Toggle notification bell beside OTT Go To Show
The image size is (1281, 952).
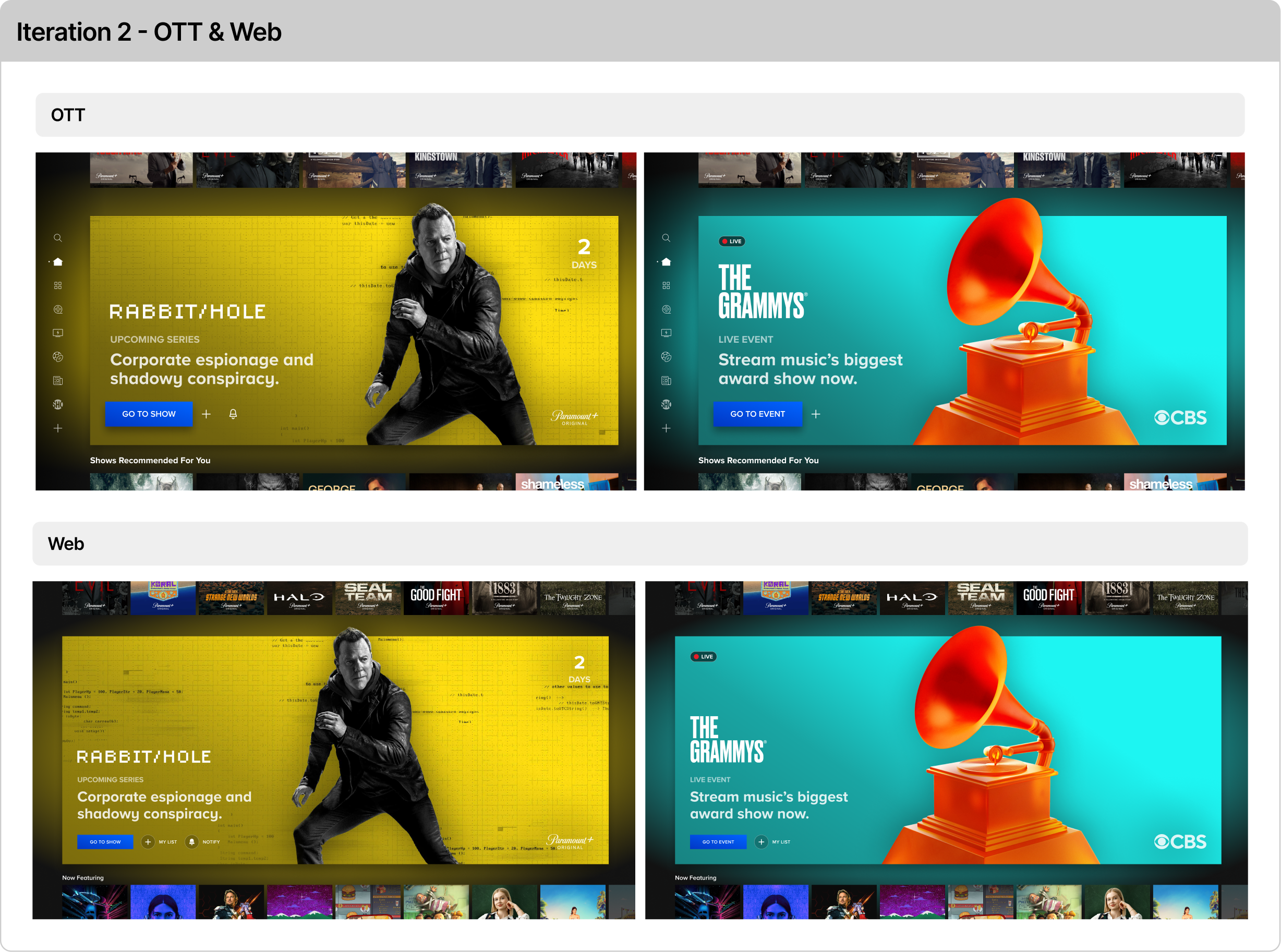click(233, 414)
